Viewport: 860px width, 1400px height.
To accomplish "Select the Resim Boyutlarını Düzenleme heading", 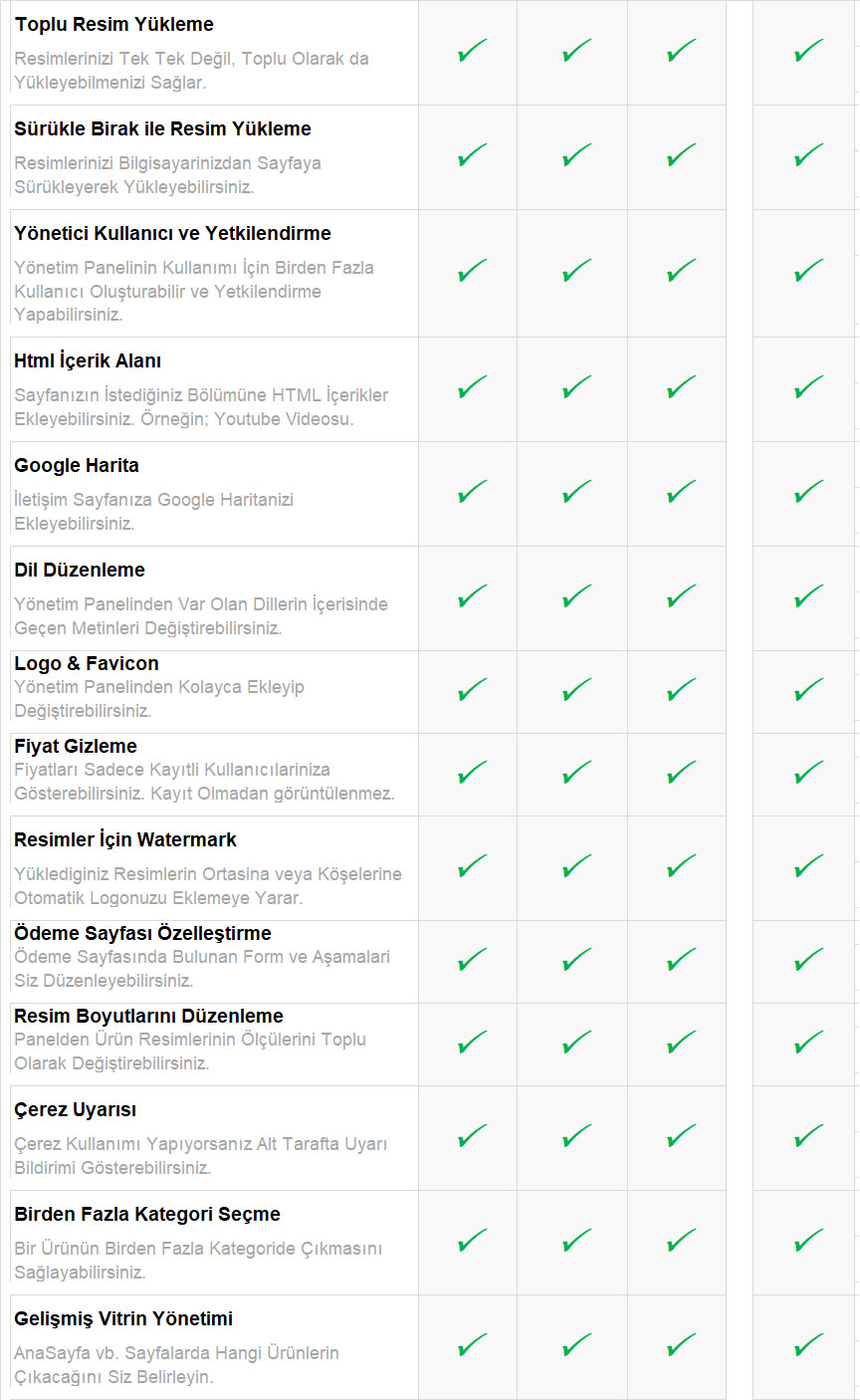I will click(148, 1016).
